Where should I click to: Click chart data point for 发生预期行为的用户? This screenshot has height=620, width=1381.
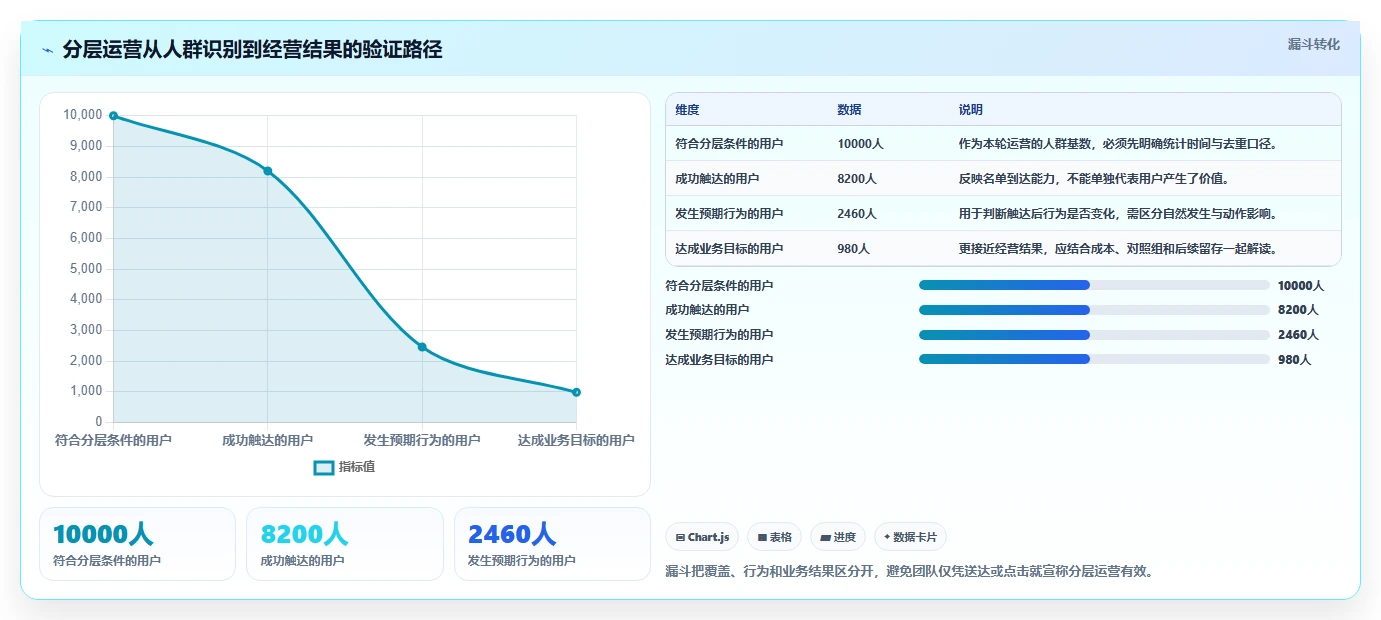tap(422, 347)
